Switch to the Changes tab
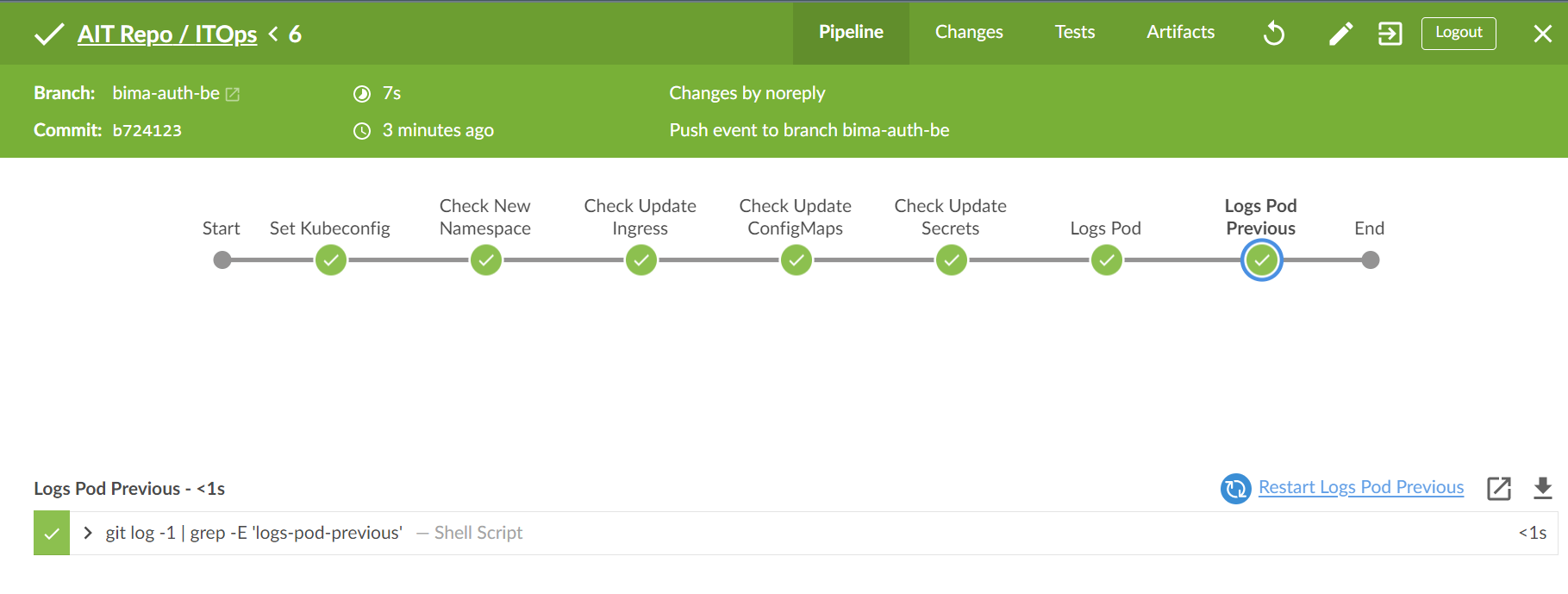1568x594 pixels. [x=969, y=32]
